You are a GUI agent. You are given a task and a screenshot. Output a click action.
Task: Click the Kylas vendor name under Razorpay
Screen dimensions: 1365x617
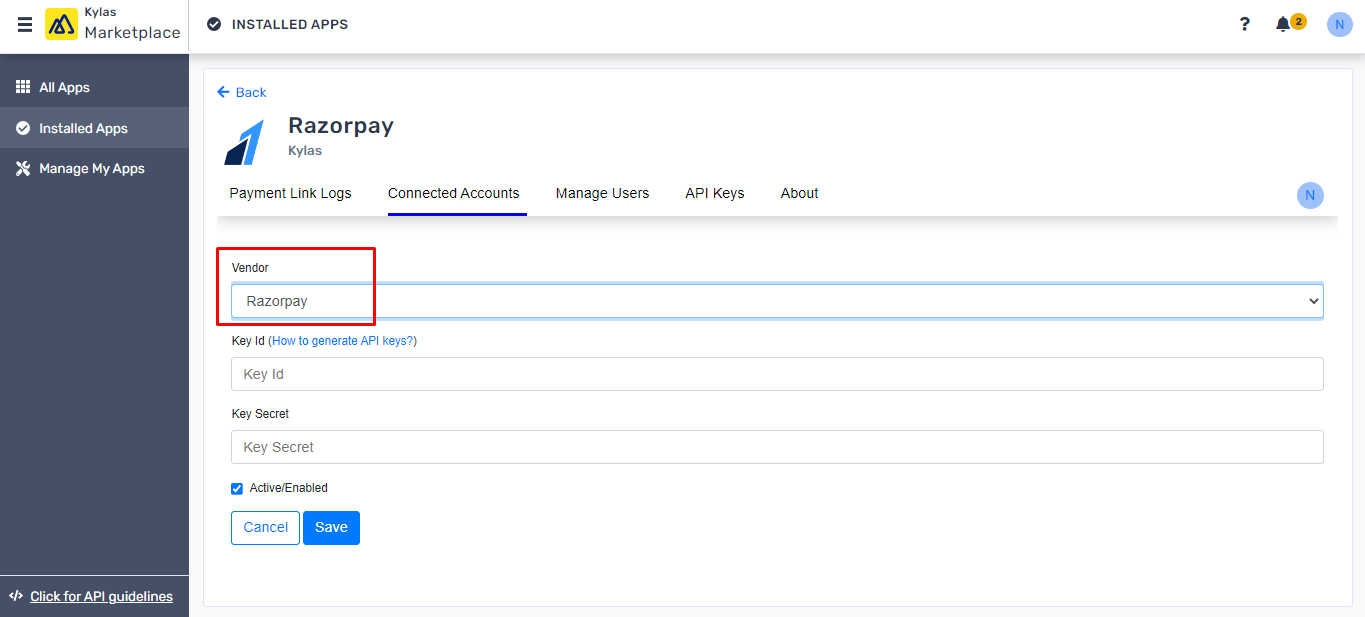305,151
